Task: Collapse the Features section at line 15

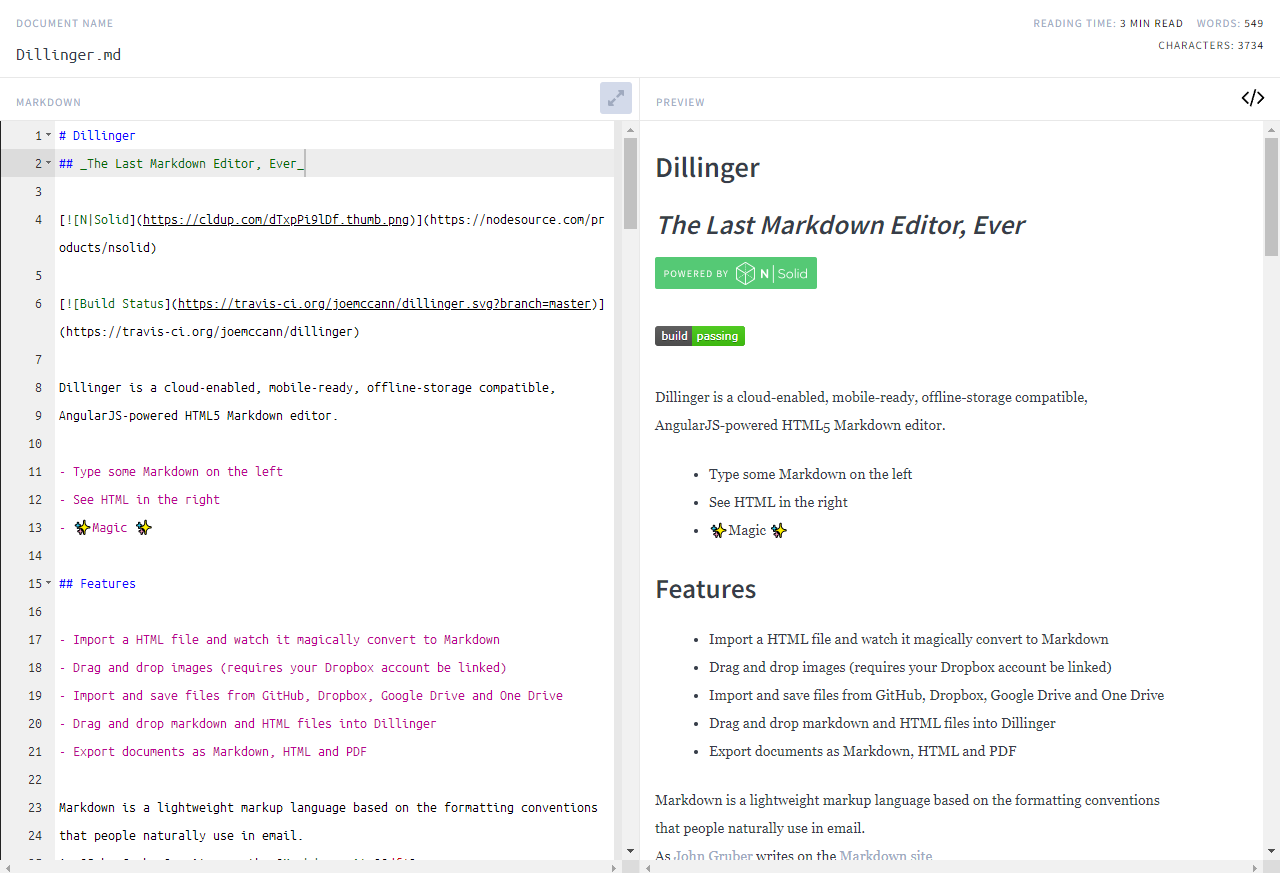Action: [48, 583]
